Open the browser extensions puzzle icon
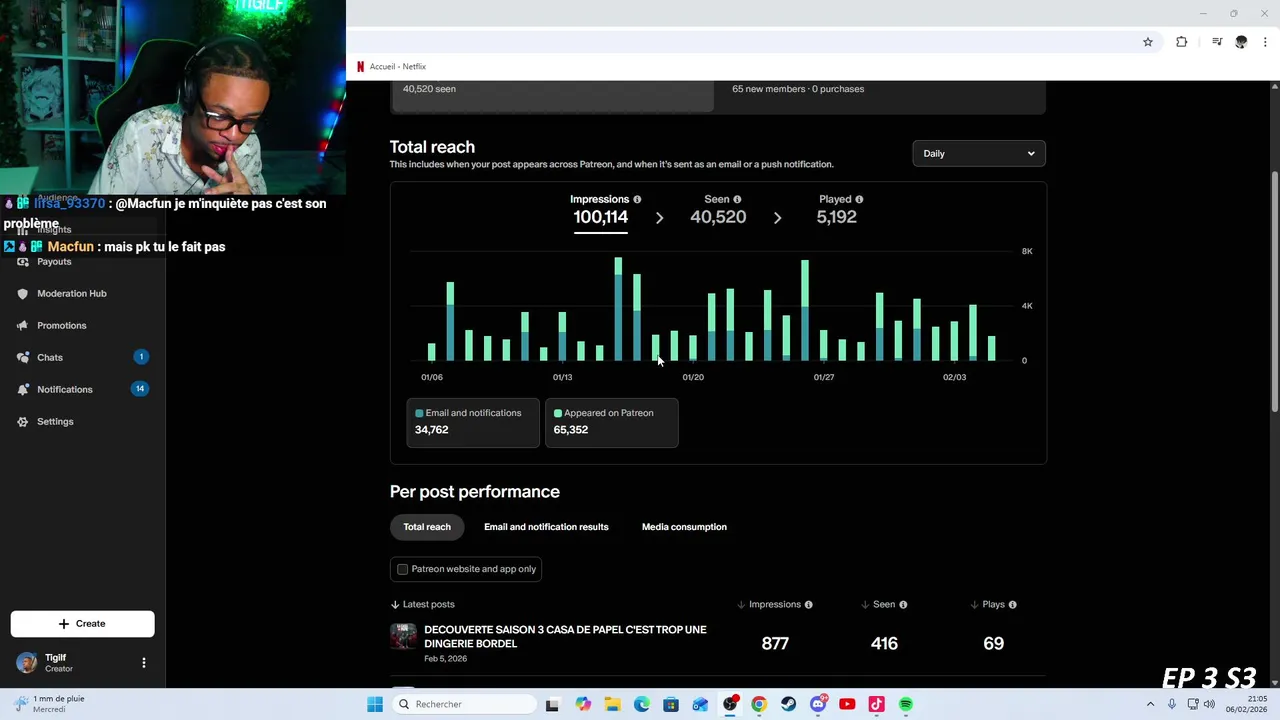The height and width of the screenshot is (720, 1280). click(1182, 42)
